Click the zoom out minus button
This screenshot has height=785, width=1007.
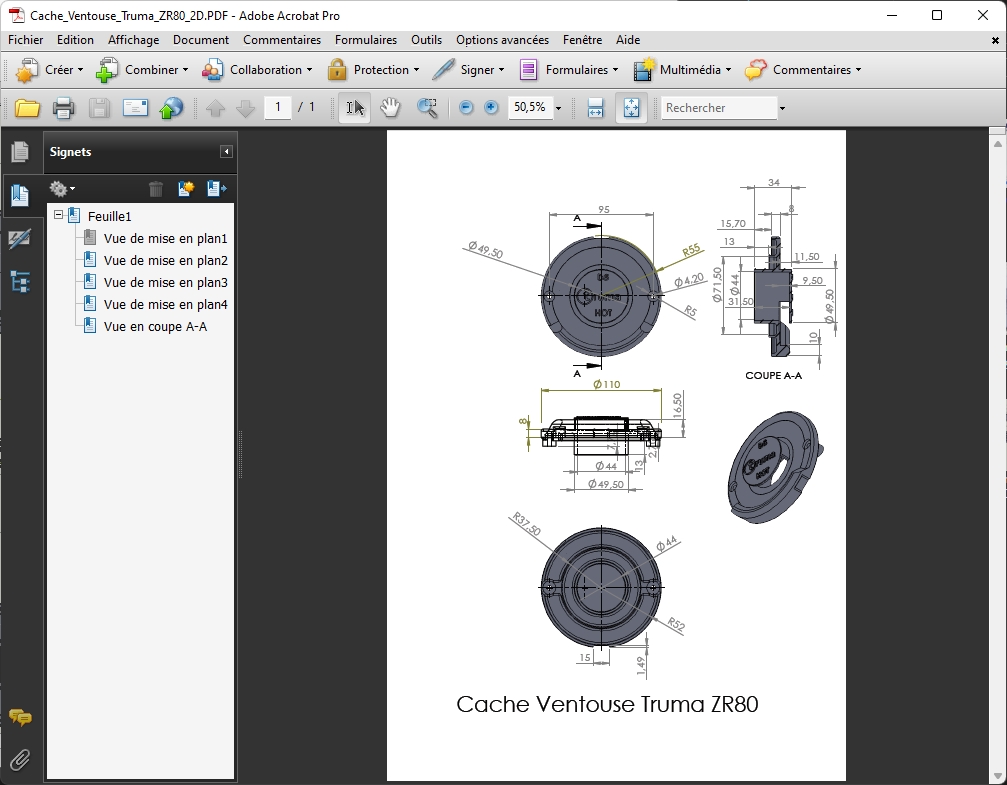[466, 108]
